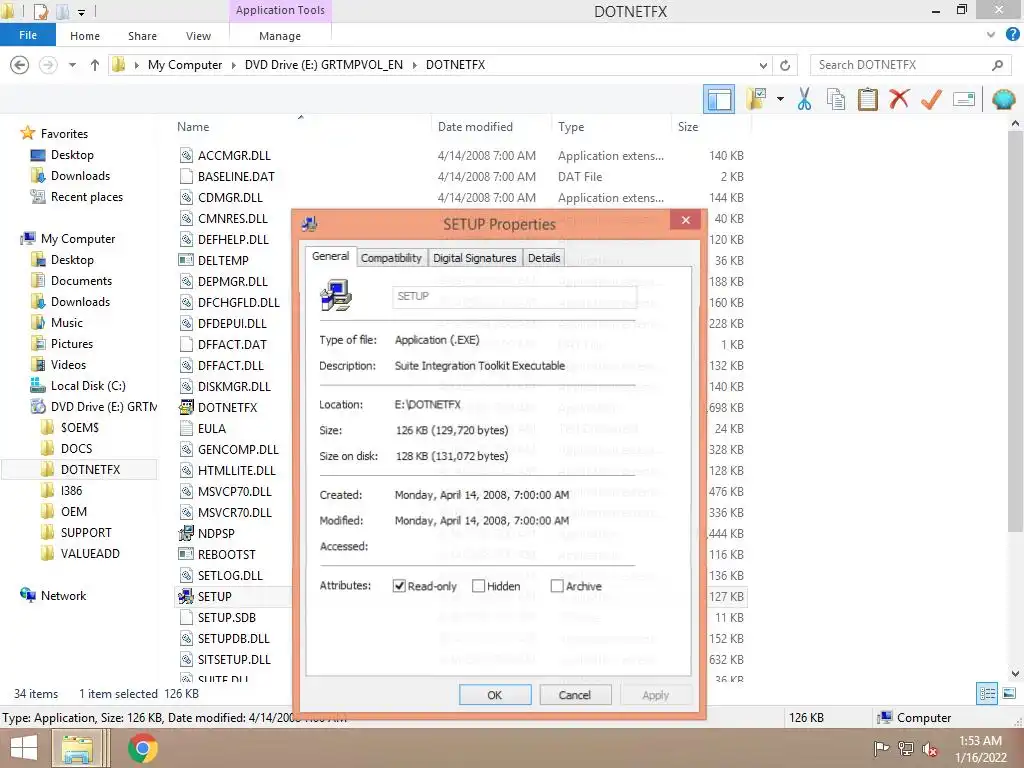Click the New folder toolbar icon

pos(756,99)
